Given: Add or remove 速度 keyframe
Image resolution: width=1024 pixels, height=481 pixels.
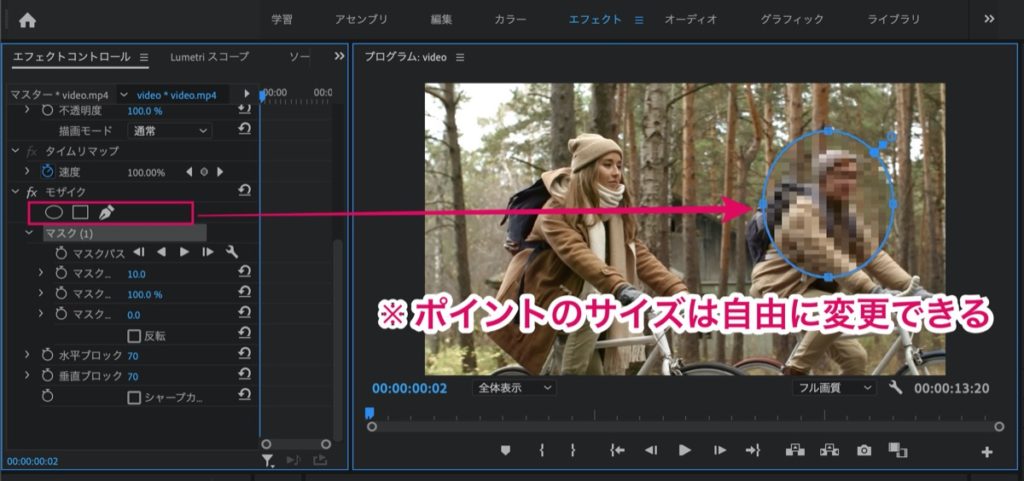Looking at the screenshot, I should 204,172.
